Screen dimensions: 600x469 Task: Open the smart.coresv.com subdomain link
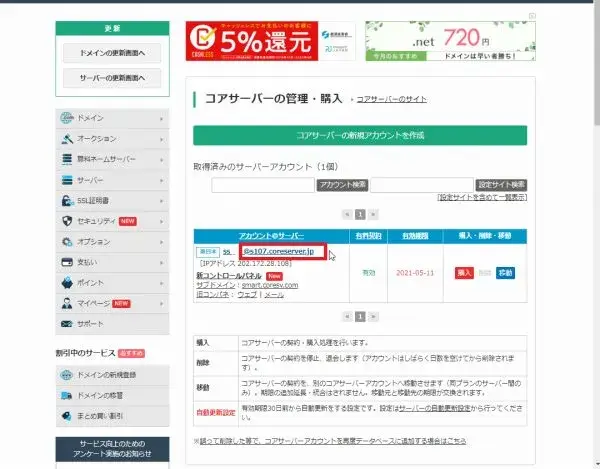pyautogui.click(x=270, y=285)
